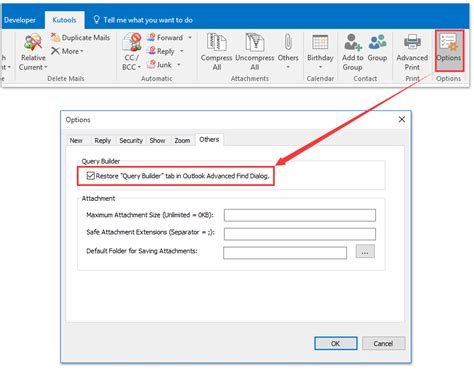Open the More delete options
The width and height of the screenshot is (474, 369).
67,51
